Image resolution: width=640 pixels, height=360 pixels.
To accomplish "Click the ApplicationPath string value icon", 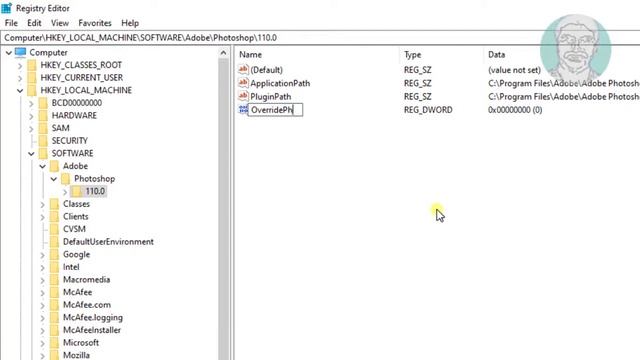I will tap(243, 83).
